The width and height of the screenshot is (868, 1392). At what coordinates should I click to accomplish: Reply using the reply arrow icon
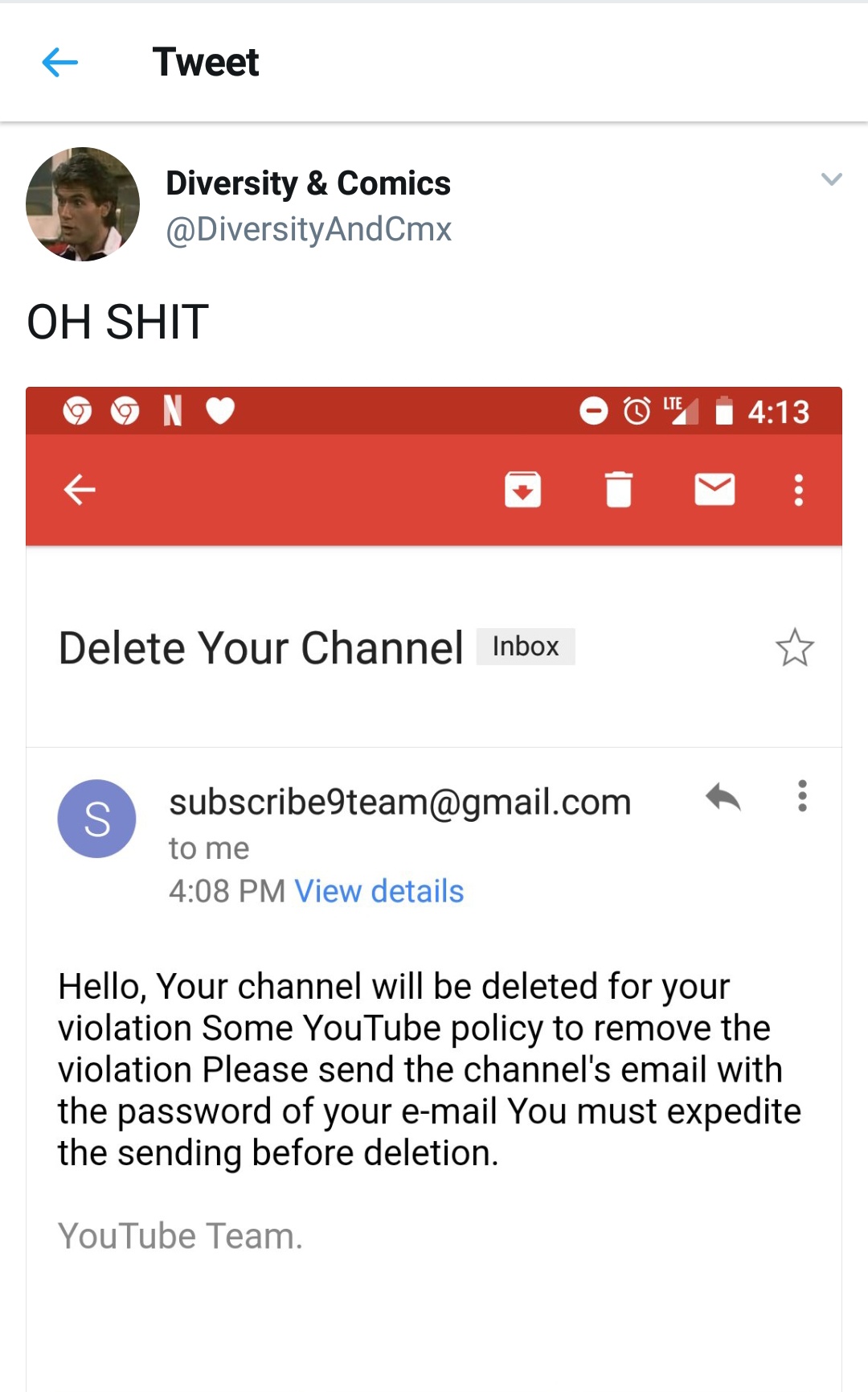coord(723,798)
